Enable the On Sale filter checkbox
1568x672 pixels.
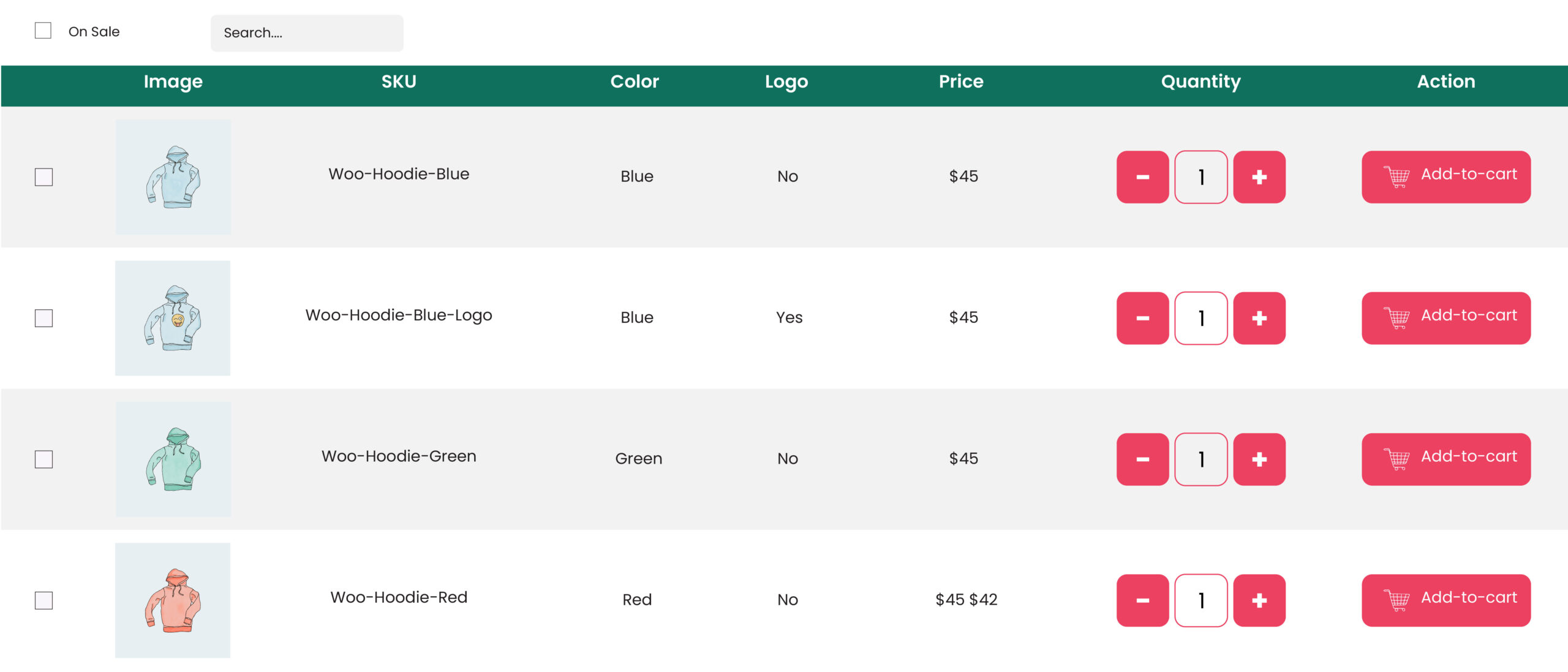click(43, 31)
